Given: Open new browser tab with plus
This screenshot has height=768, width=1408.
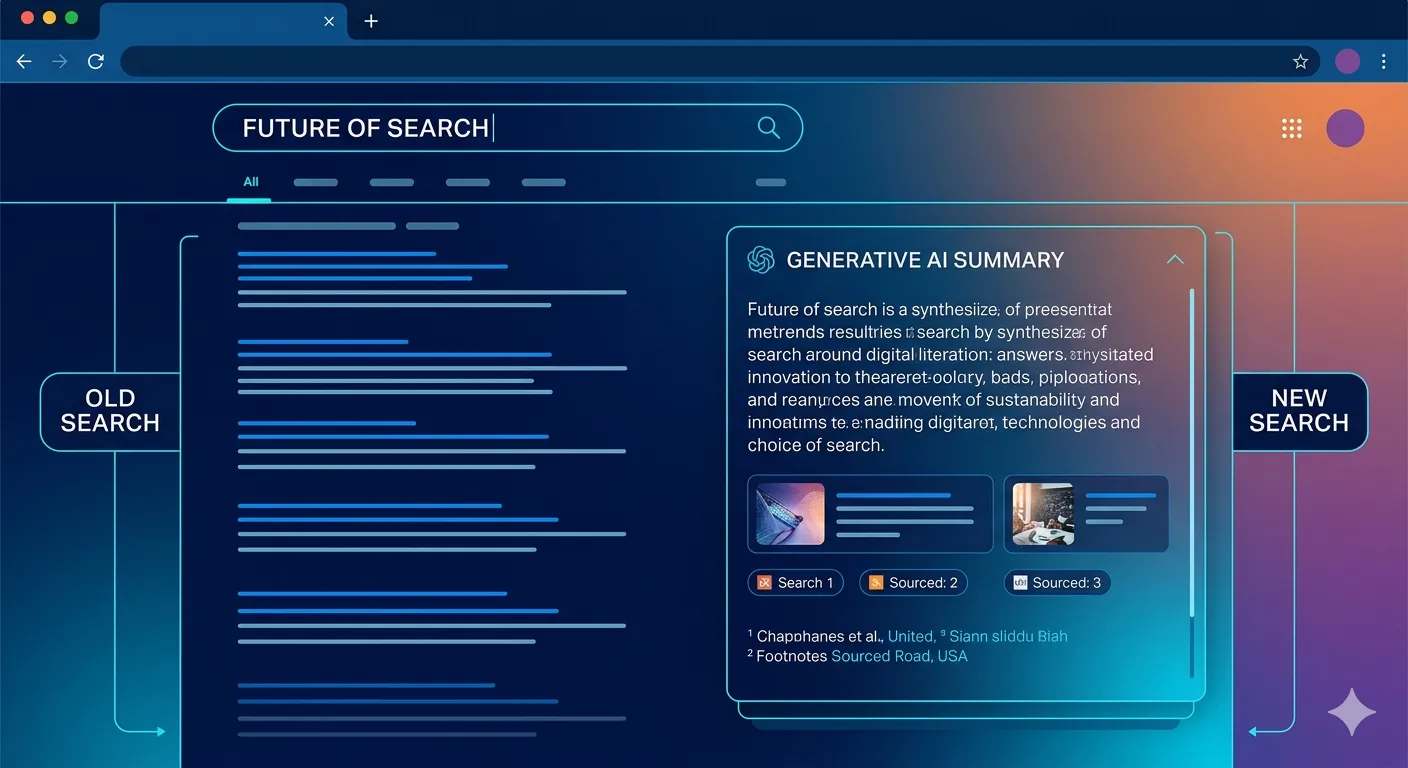Looking at the screenshot, I should click(371, 21).
